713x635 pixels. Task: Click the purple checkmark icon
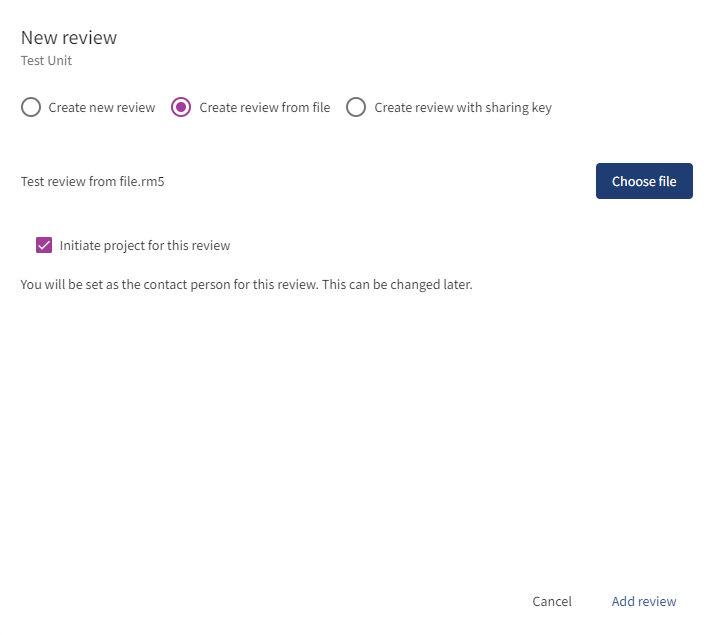44,245
